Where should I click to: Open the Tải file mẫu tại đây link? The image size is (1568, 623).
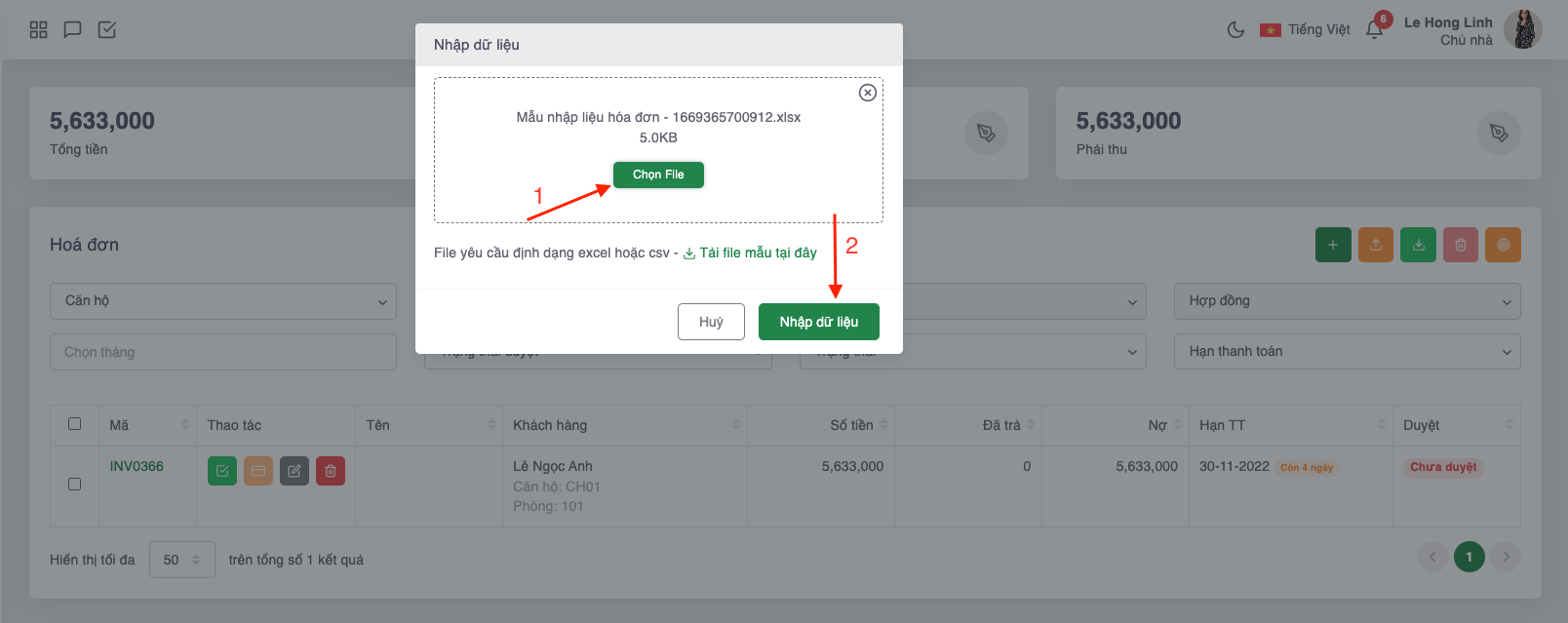[750, 253]
